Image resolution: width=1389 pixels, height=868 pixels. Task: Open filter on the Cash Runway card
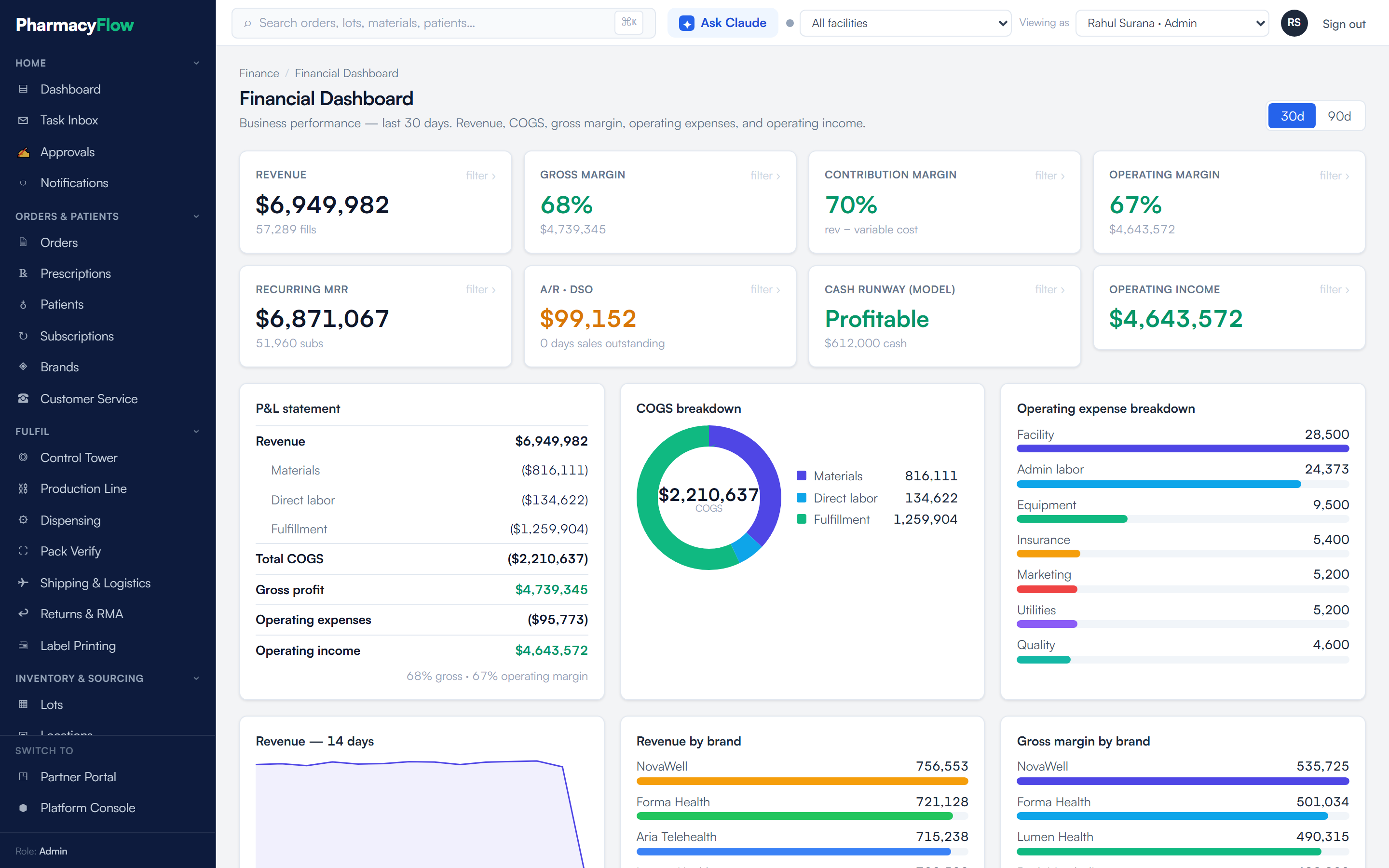click(1050, 289)
